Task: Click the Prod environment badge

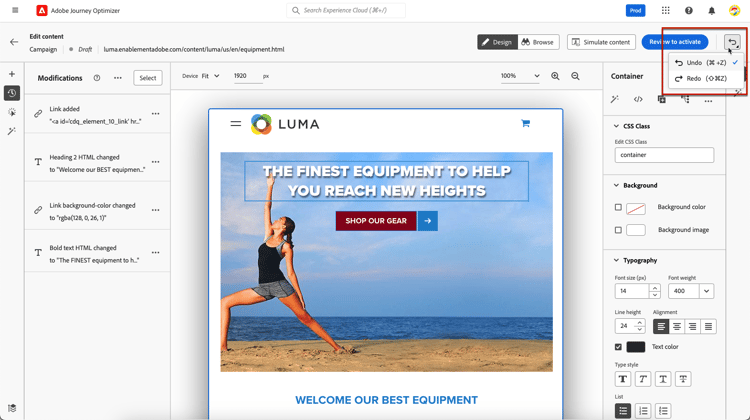Action: point(635,11)
